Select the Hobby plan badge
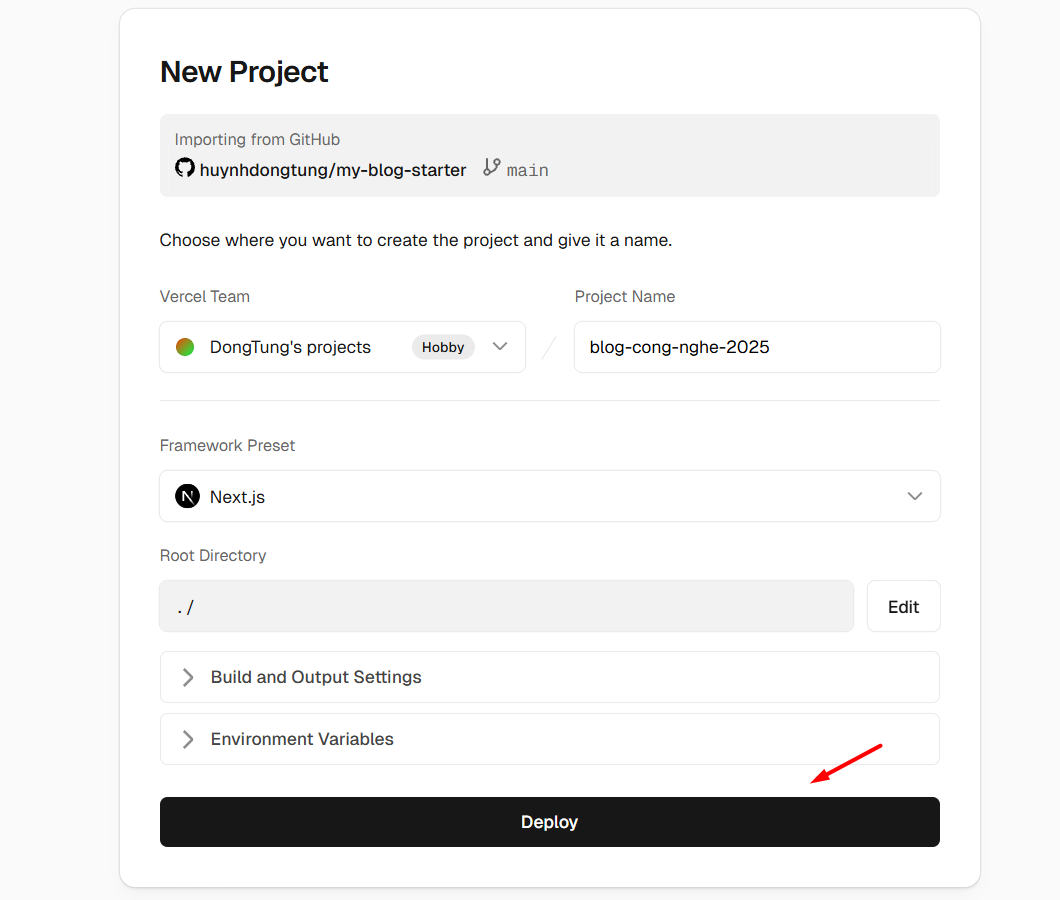 pyautogui.click(x=443, y=347)
